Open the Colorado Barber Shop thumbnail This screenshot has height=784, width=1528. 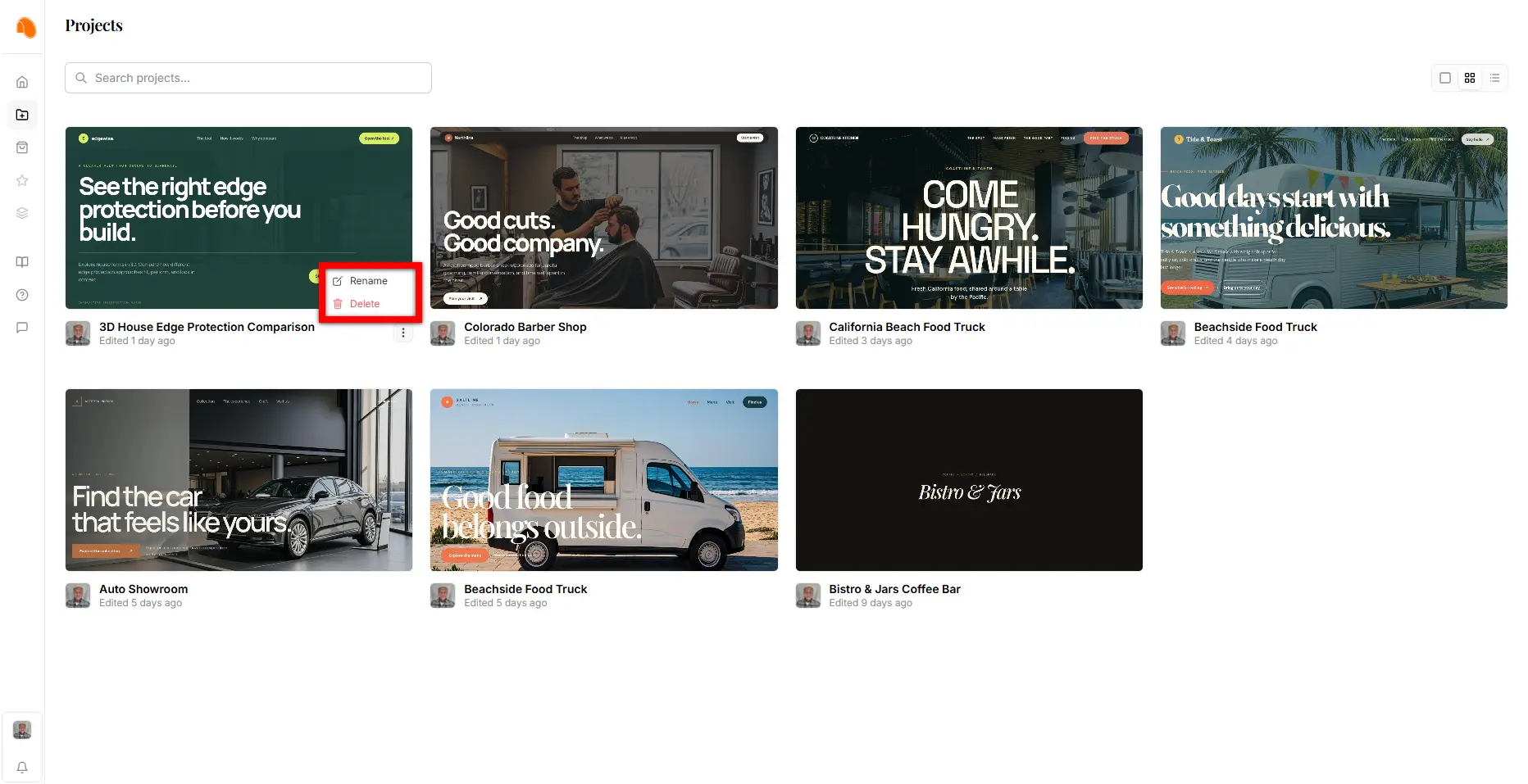click(x=604, y=218)
